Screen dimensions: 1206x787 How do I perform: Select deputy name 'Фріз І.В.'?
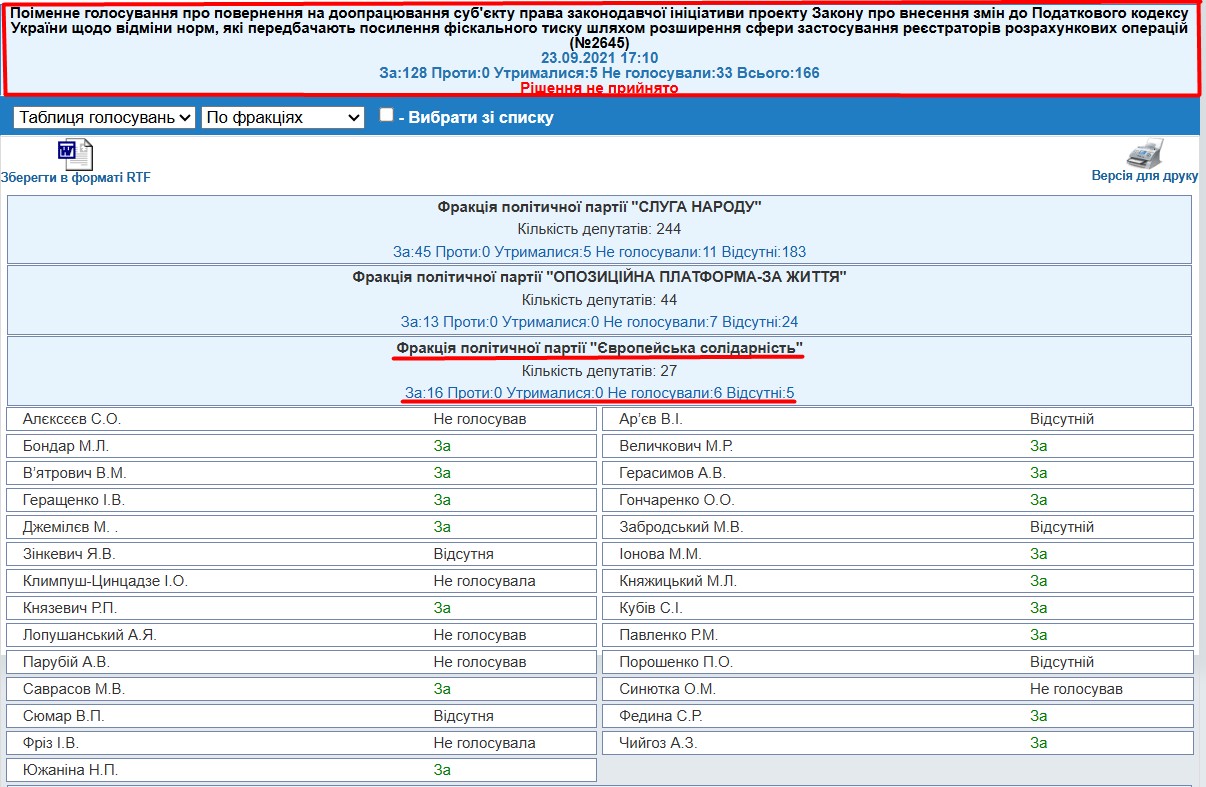click(51, 743)
